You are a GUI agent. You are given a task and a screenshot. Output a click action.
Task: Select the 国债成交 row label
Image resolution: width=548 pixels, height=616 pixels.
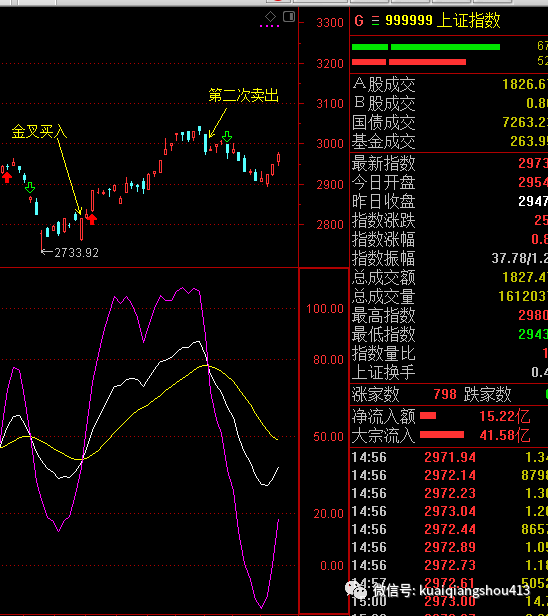click(384, 122)
